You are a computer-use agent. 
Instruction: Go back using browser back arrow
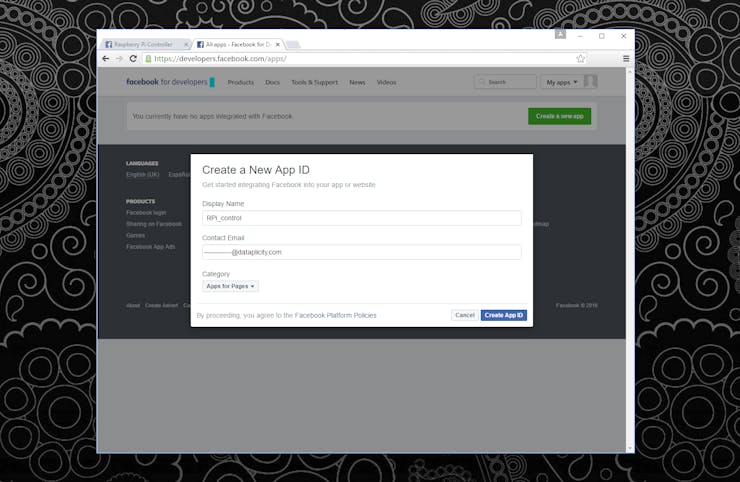pos(106,59)
